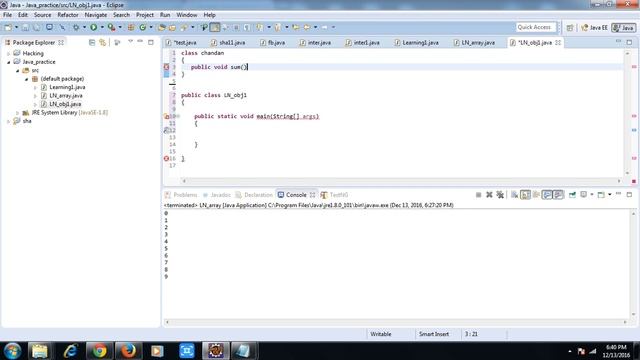The image size is (640, 360).
Task: Switch to the LN_array.java editor tab
Action: click(x=474, y=42)
